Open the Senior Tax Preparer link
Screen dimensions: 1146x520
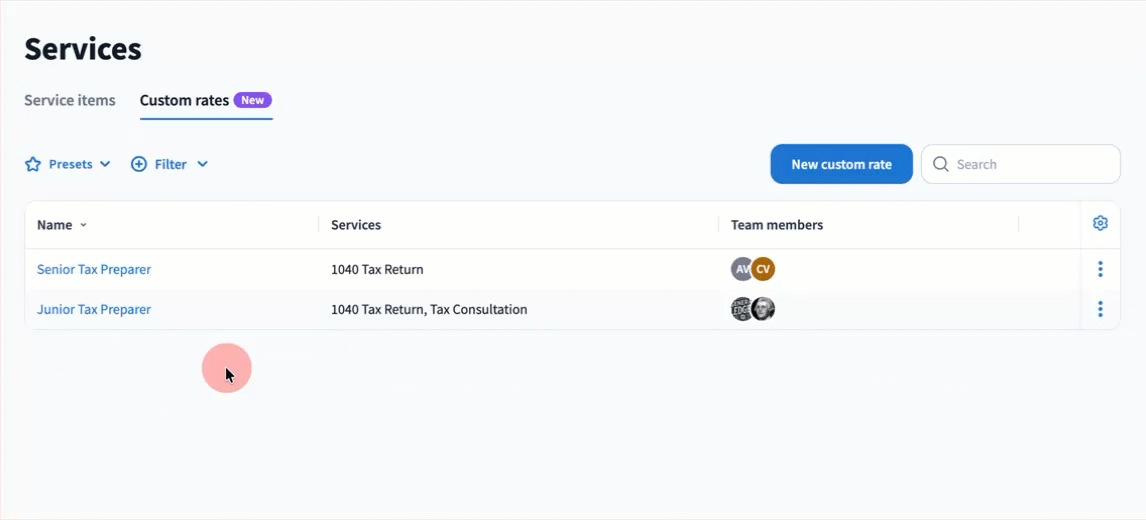click(x=94, y=269)
